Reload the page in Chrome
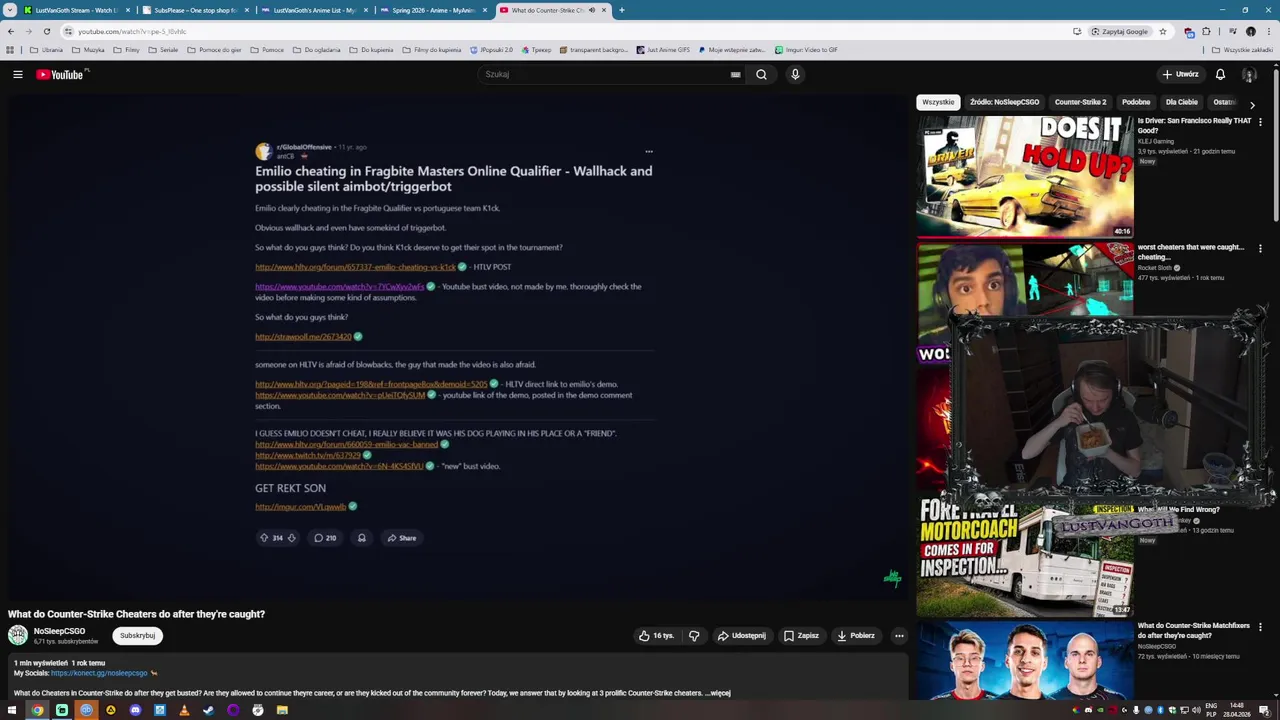Viewport: 1280px width, 720px height. pyautogui.click(x=46, y=31)
